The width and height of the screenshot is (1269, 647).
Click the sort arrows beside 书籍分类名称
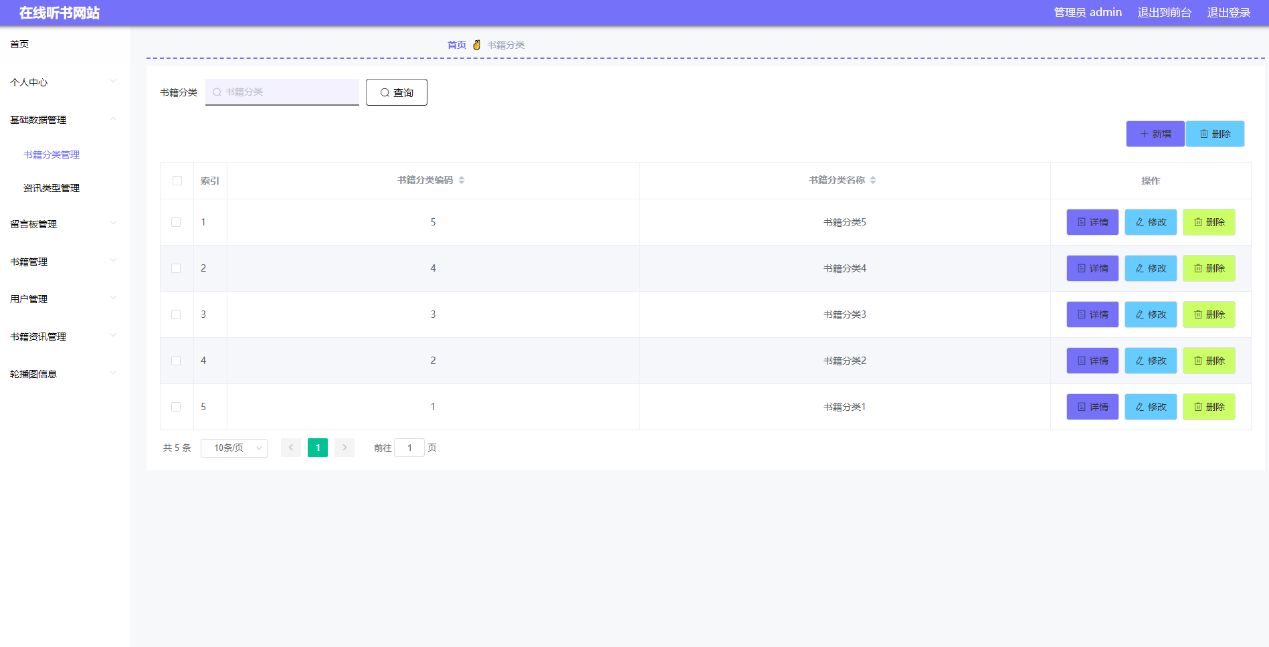(873, 181)
